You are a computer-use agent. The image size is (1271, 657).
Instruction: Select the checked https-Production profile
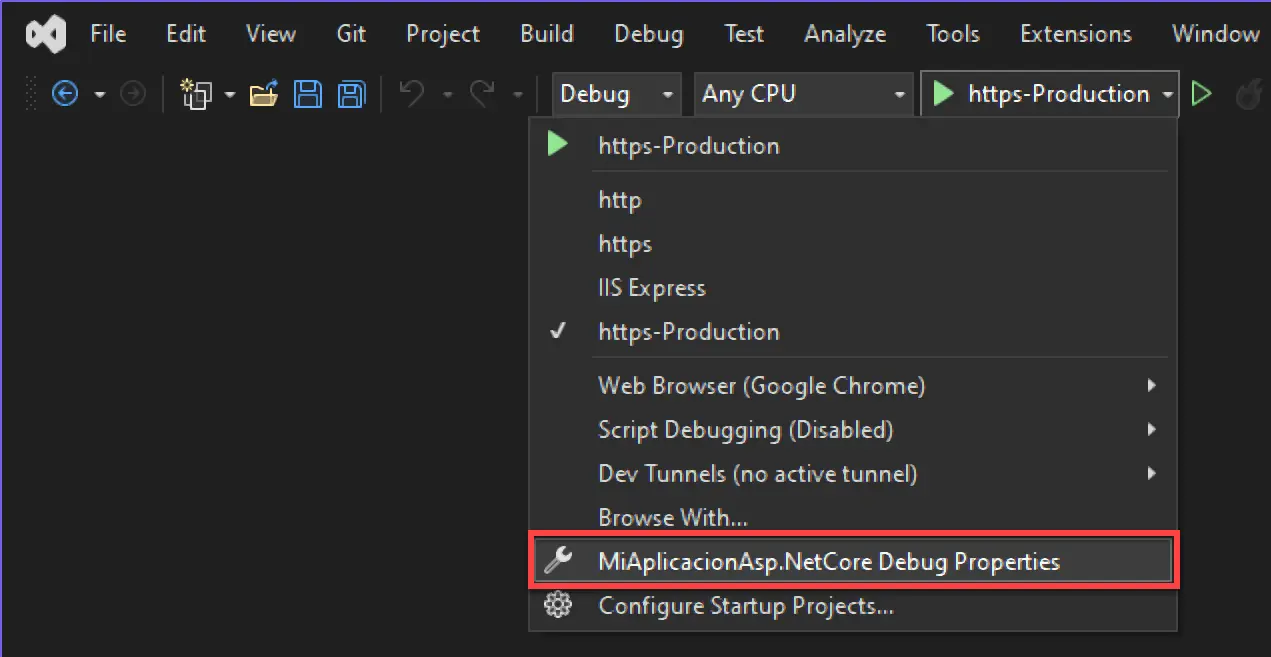688,331
